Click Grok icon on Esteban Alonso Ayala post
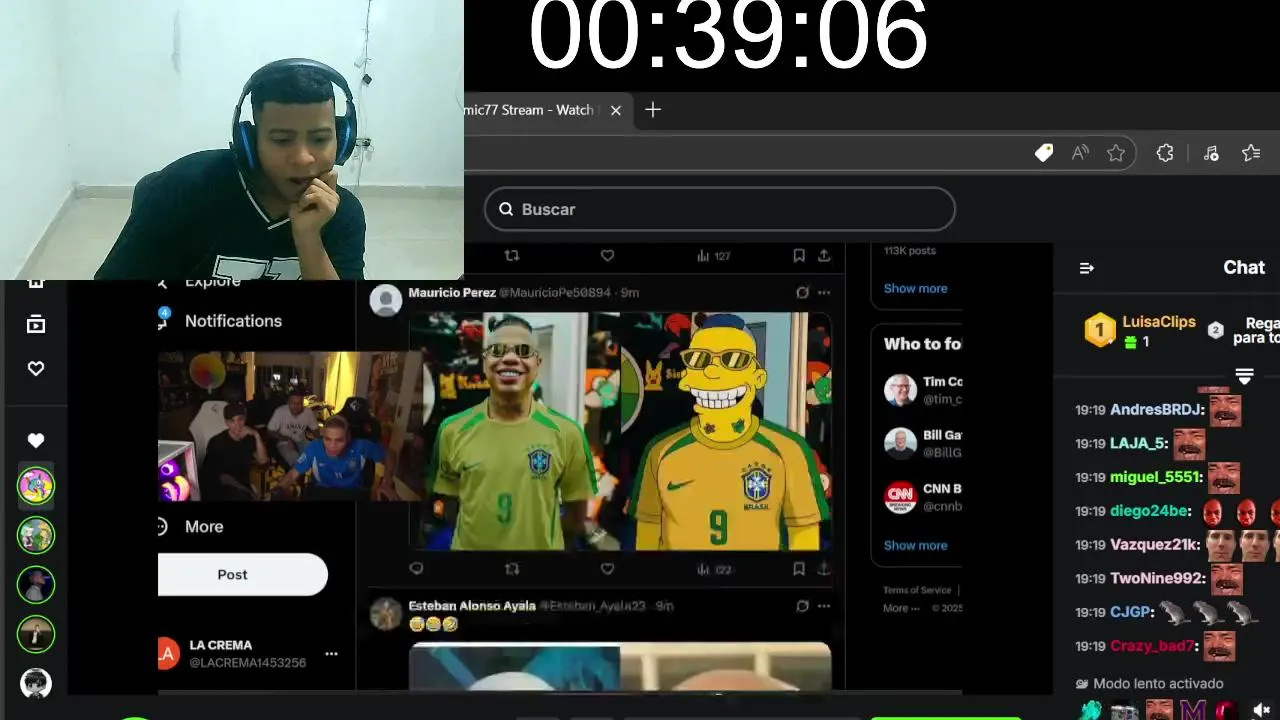The image size is (1280, 720). click(x=802, y=606)
